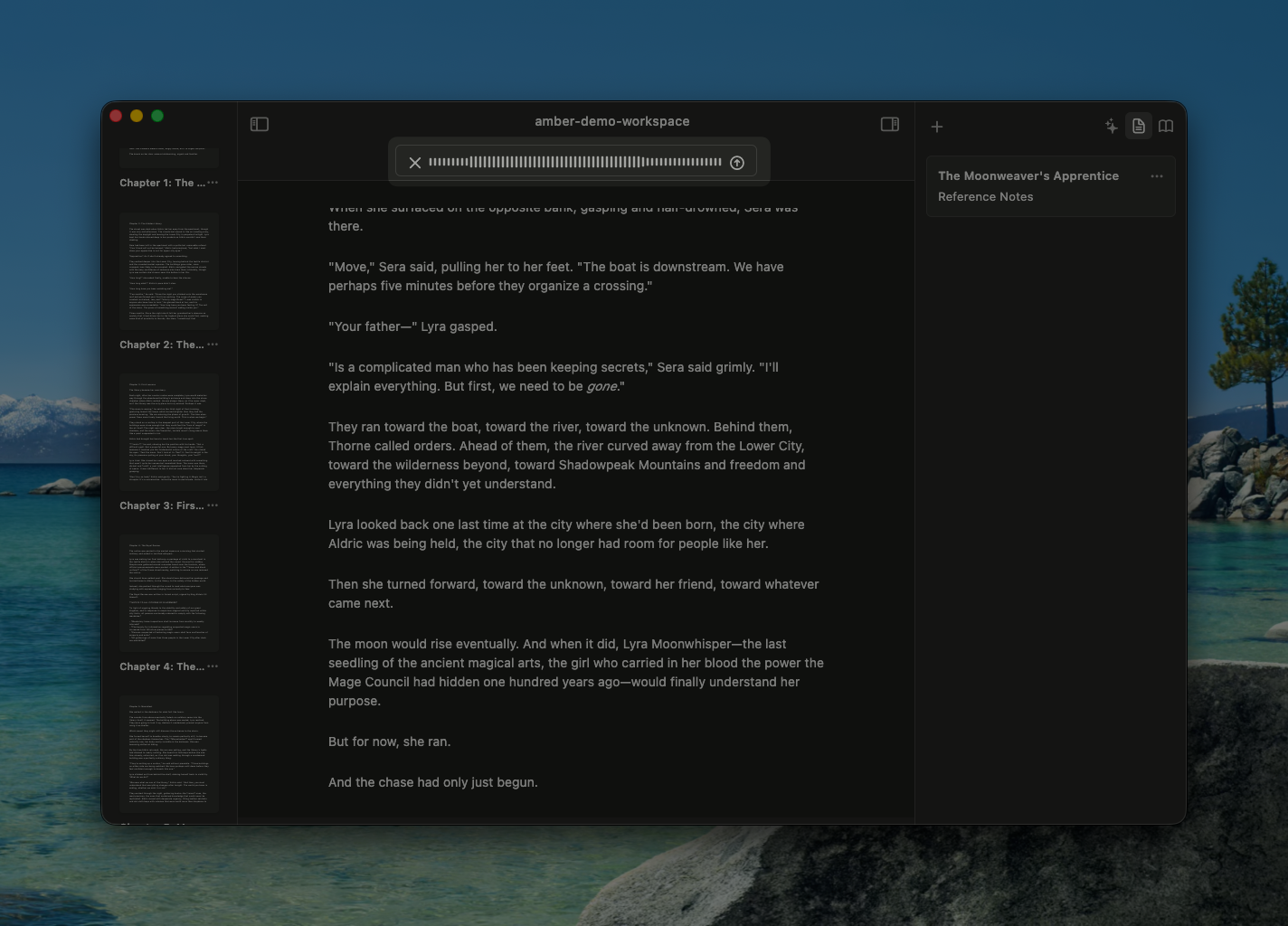This screenshot has width=1288, height=926.
Task: Collapse the left sidebar with panel icon
Action: pyautogui.click(x=260, y=124)
